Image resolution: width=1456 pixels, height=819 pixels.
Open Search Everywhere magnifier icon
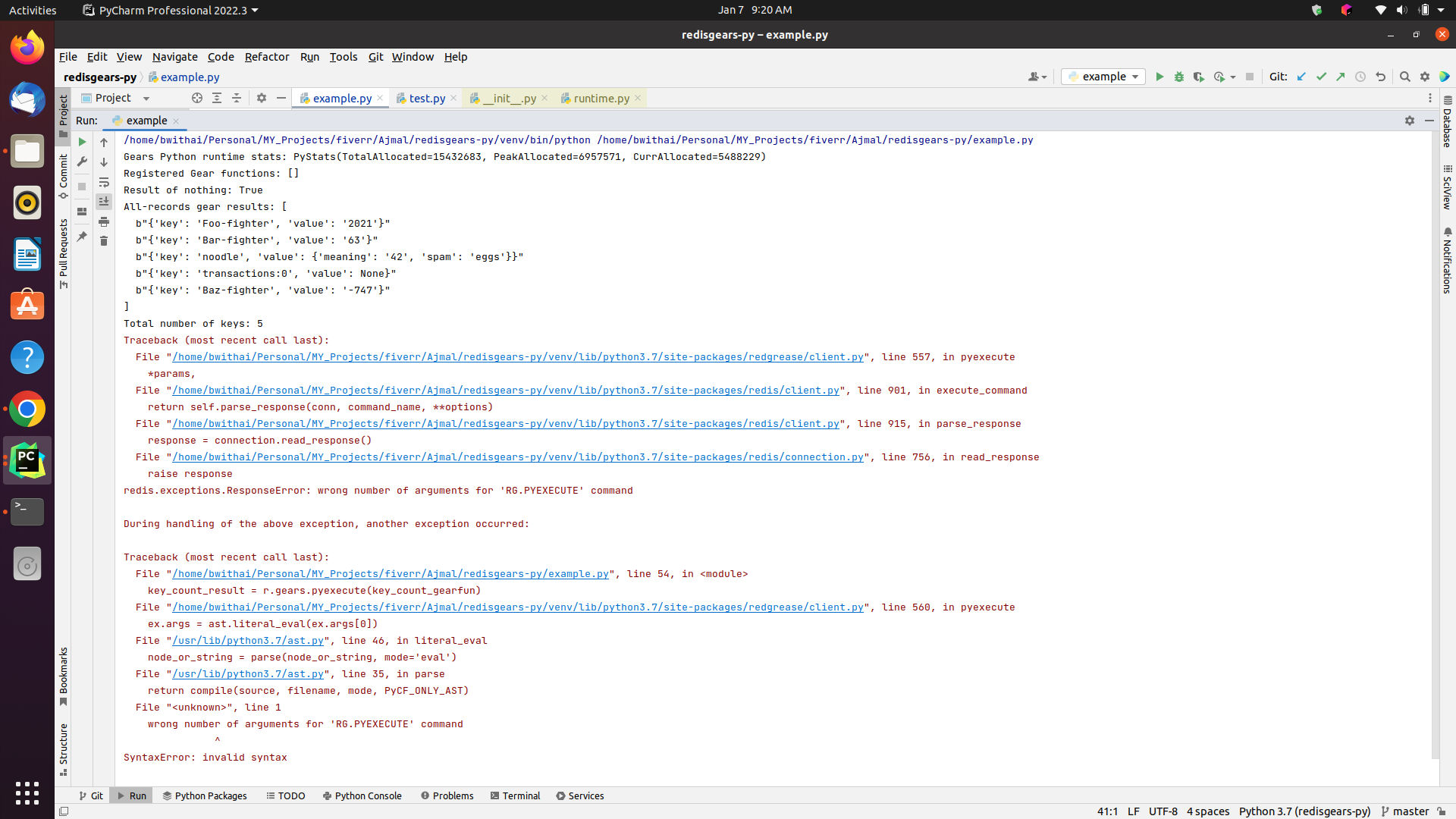[1404, 77]
